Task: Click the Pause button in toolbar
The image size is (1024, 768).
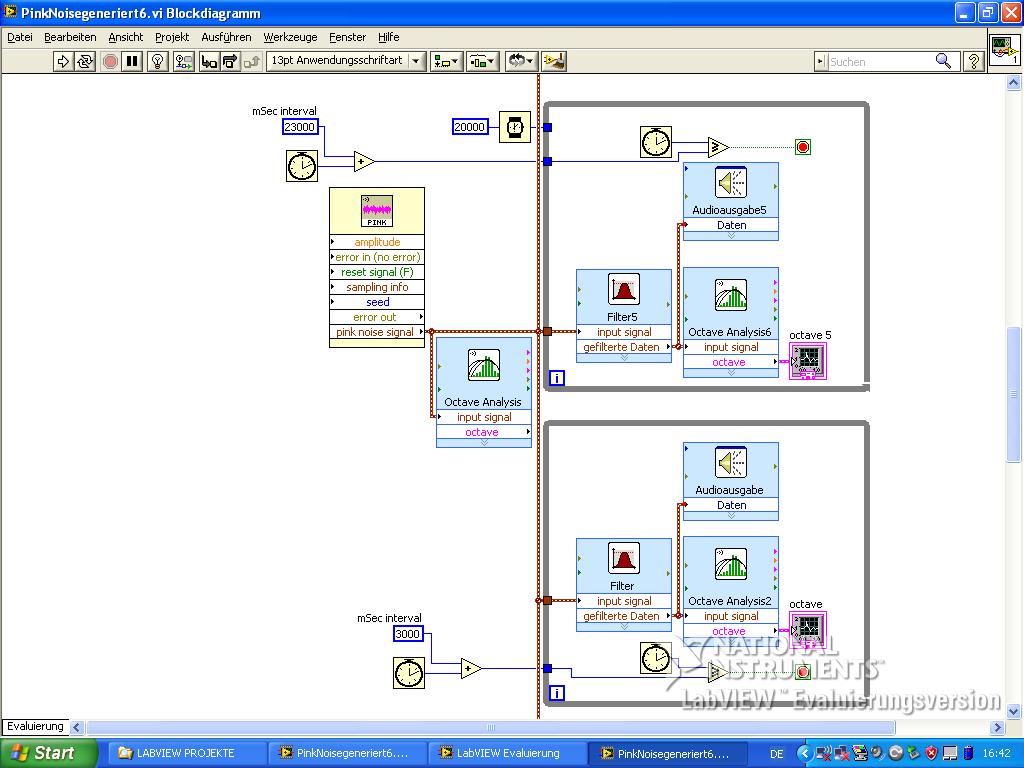Action: (132, 61)
